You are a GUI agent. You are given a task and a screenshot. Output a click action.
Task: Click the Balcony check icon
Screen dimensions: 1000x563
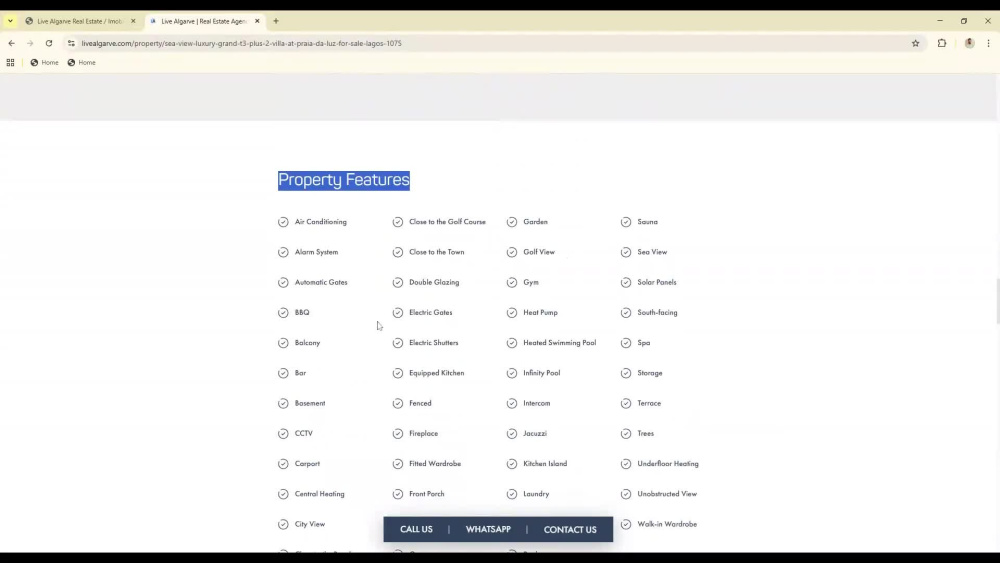[x=283, y=343]
